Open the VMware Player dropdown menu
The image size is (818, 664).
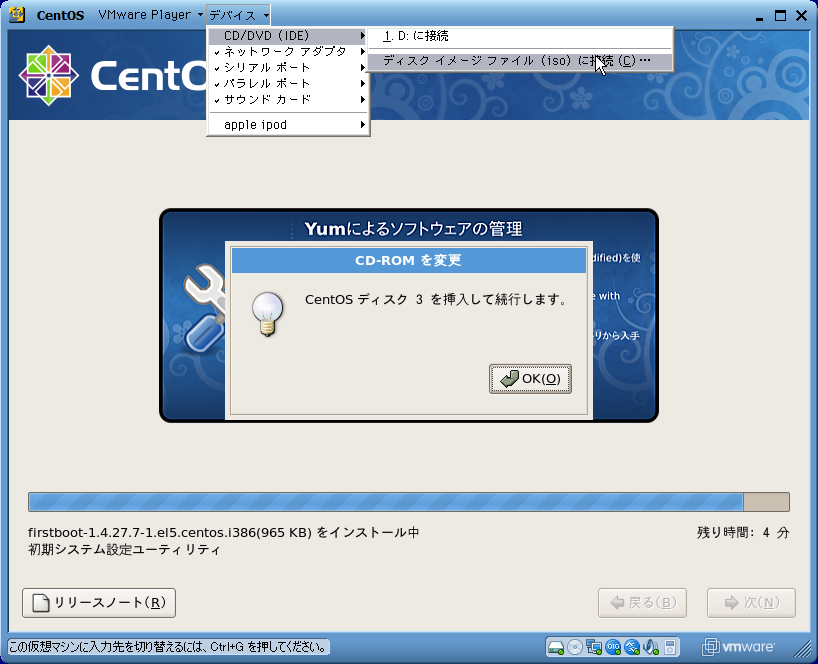click(x=150, y=15)
